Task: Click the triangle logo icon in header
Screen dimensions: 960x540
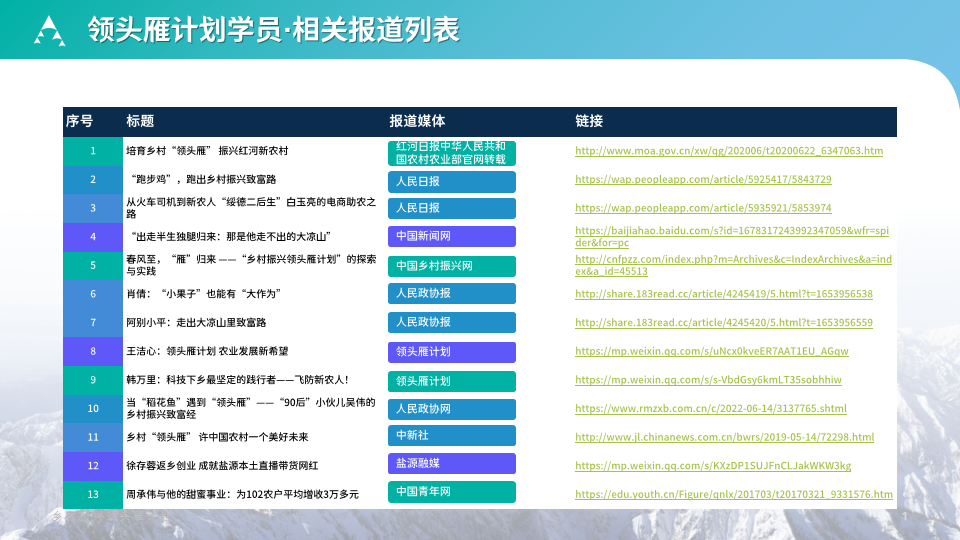Action: pyautogui.click(x=50, y=31)
